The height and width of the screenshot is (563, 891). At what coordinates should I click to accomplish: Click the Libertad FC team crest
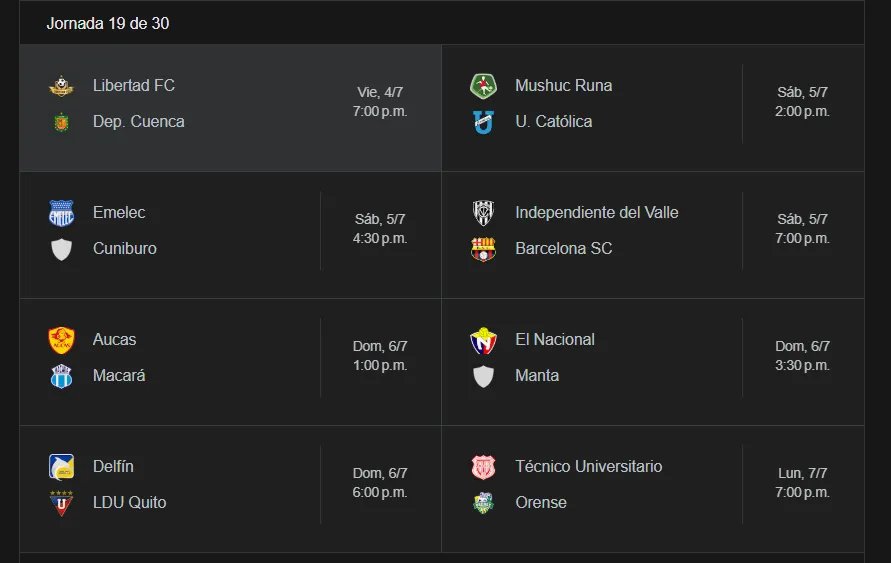[x=62, y=86]
